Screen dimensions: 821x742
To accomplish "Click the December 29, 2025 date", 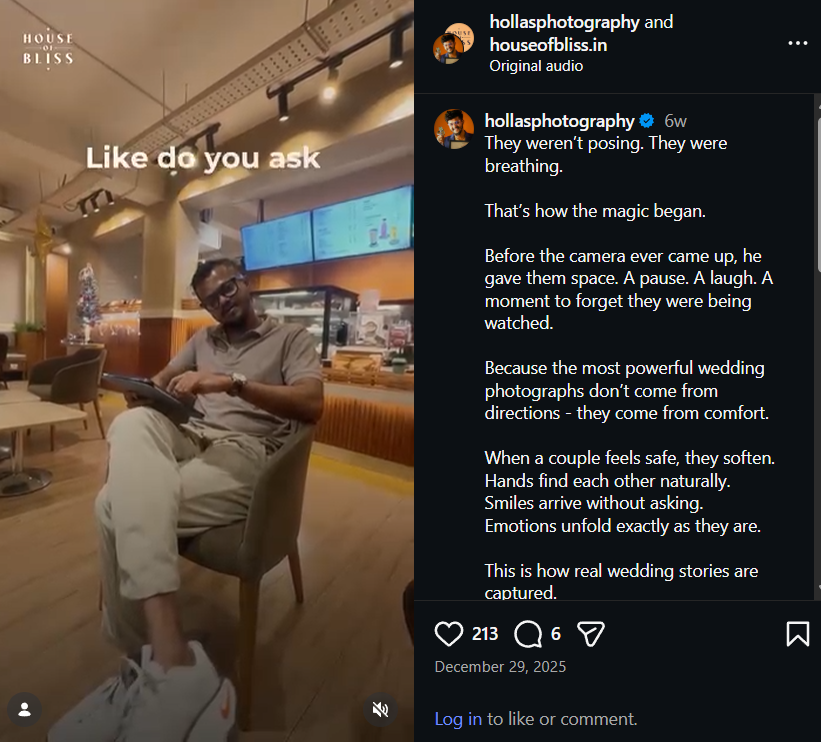I will (500, 667).
